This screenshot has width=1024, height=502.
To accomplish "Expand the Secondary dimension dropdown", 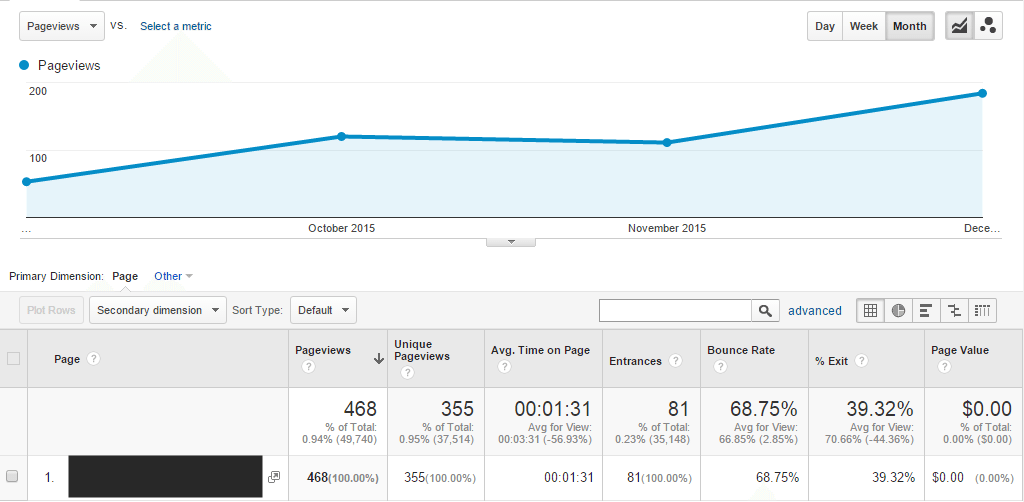I will [159, 310].
